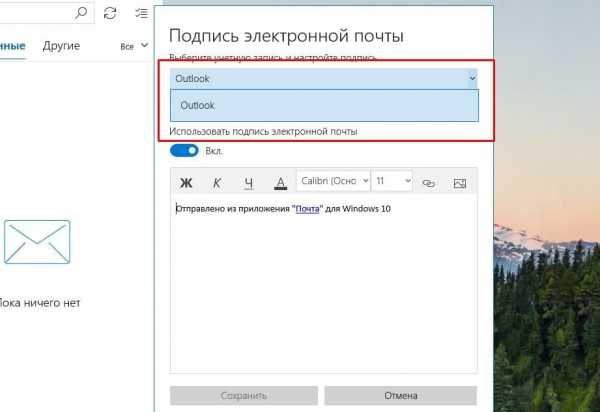Click the Пока ничего нет text
The image size is (600, 412).
pos(39,303)
